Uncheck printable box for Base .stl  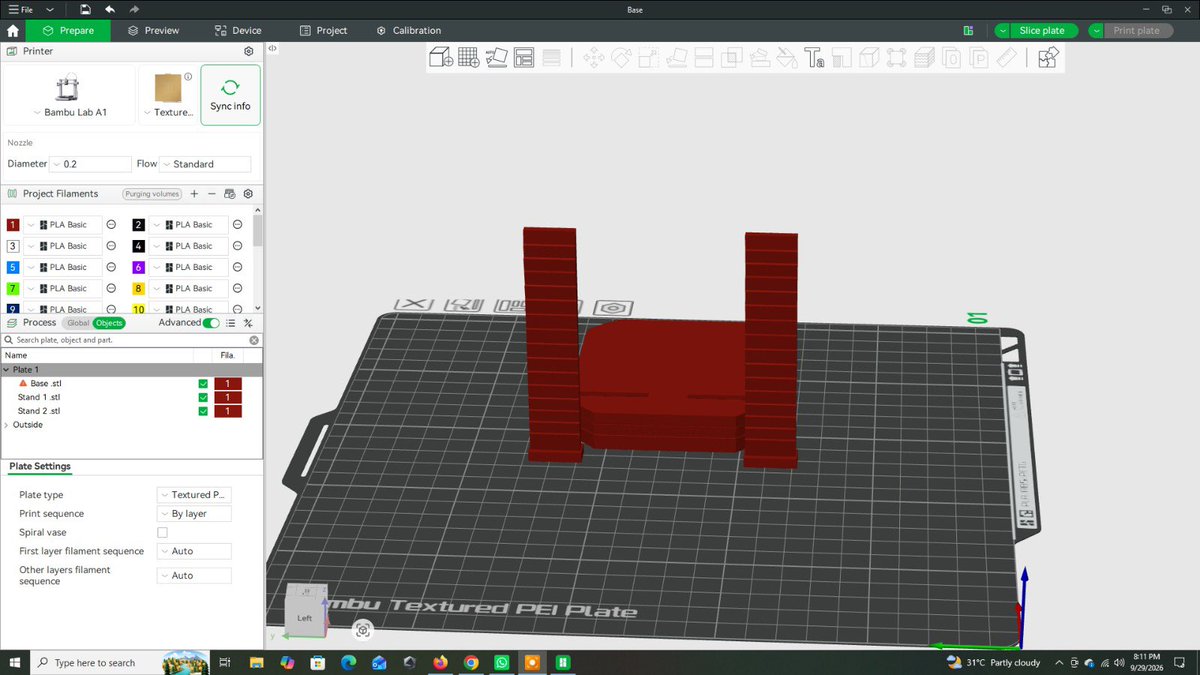pos(204,384)
